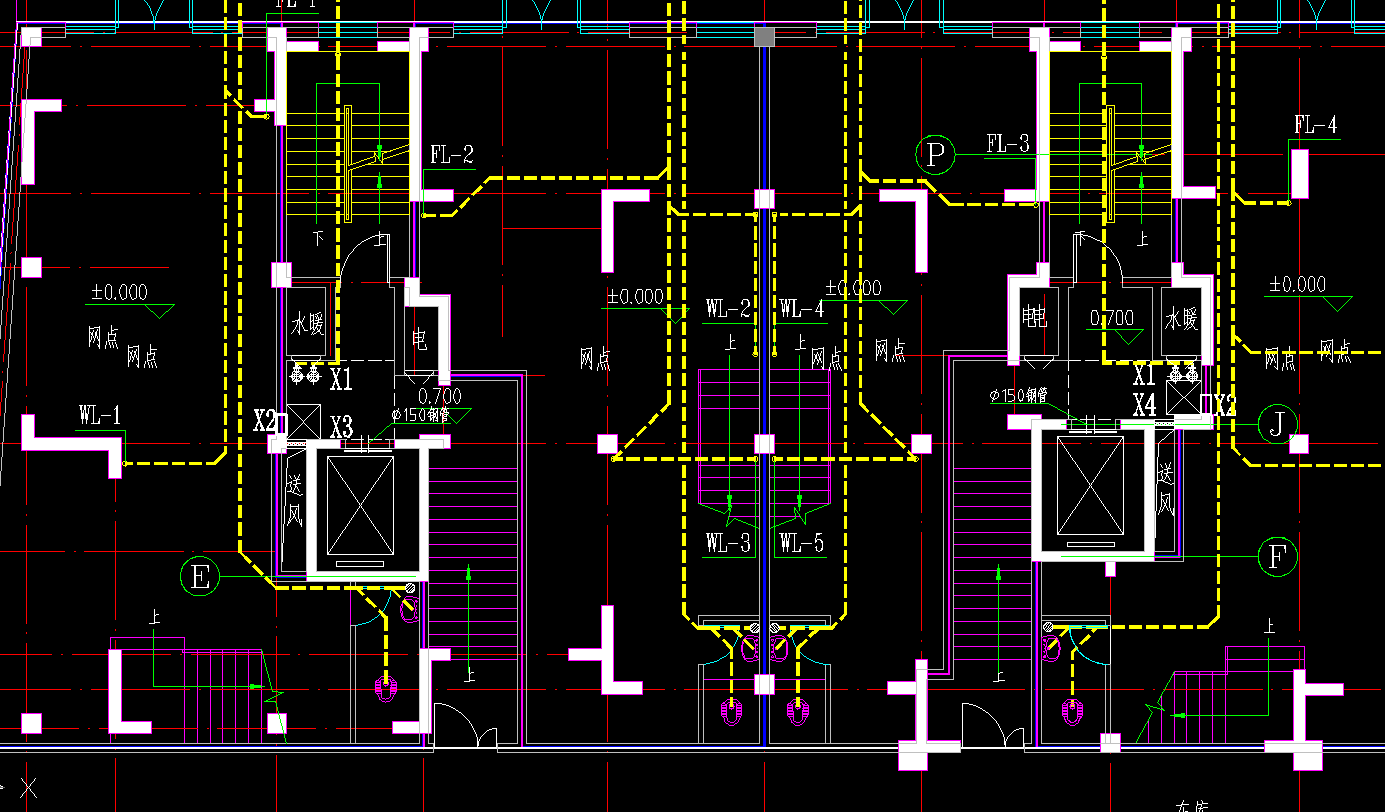
Task: Click the gray grip square atop the central blue pipe
Action: point(764,37)
